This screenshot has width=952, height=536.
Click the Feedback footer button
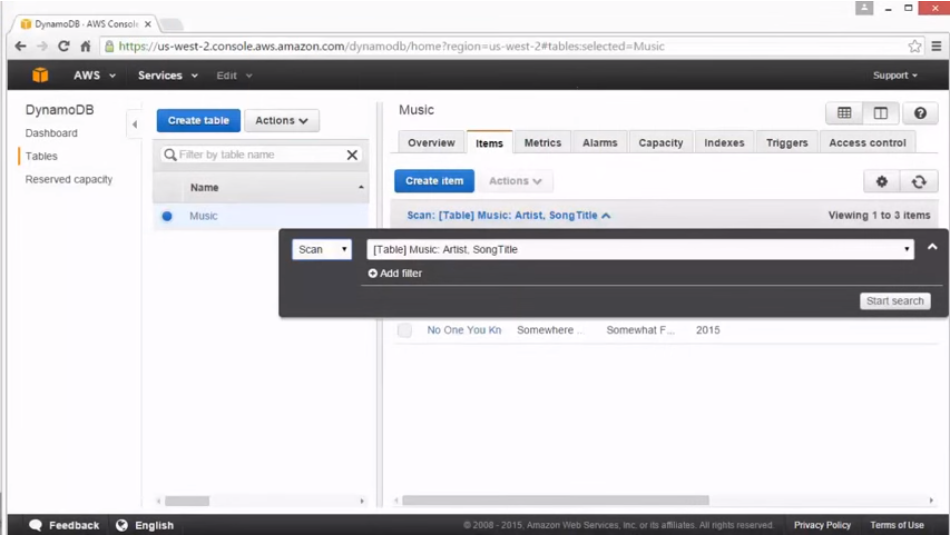(x=64, y=525)
